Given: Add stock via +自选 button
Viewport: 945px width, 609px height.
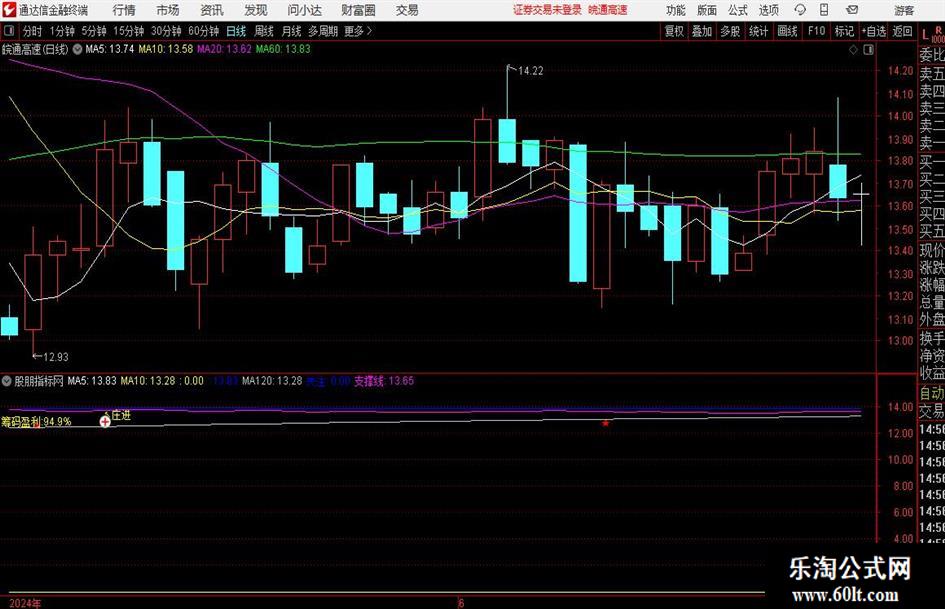Looking at the screenshot, I should pyautogui.click(x=874, y=31).
